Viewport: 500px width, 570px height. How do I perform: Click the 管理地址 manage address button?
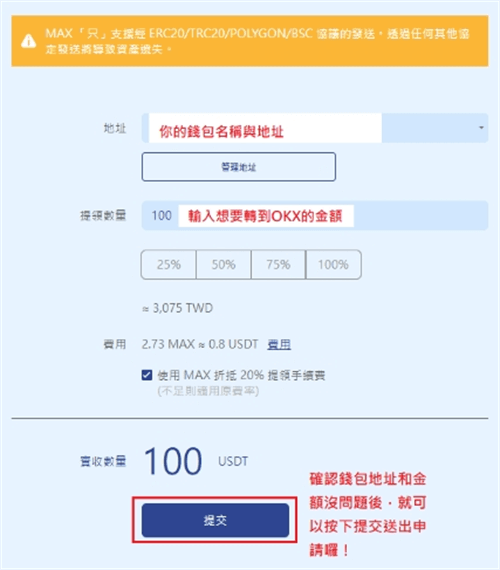click(239, 167)
